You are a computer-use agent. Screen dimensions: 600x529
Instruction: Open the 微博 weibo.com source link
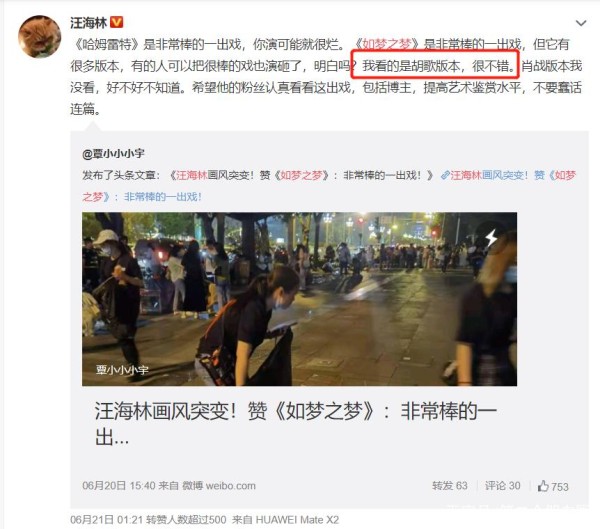[218, 486]
